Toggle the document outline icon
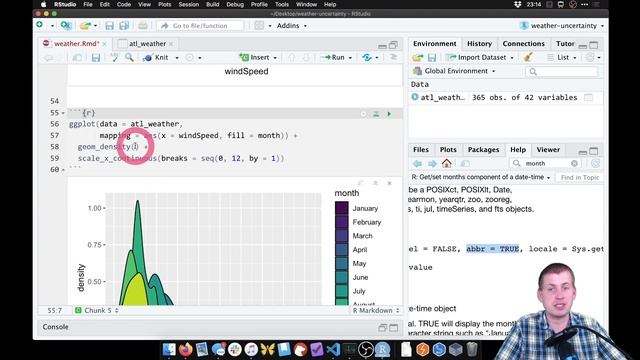Viewport: 640px width, 360px height. 393,57
